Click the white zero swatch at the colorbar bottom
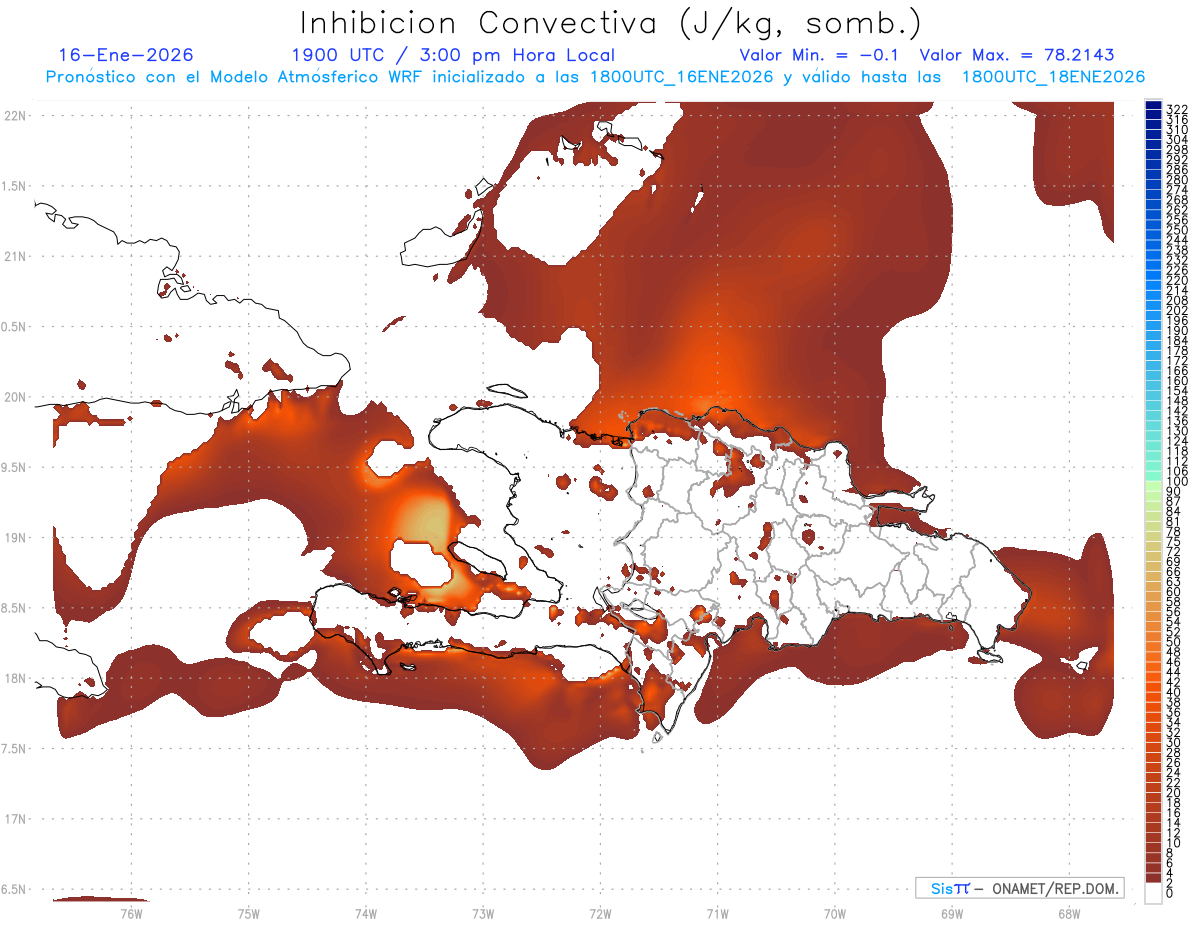Image resolution: width=1200 pixels, height=927 pixels. click(x=1153, y=893)
